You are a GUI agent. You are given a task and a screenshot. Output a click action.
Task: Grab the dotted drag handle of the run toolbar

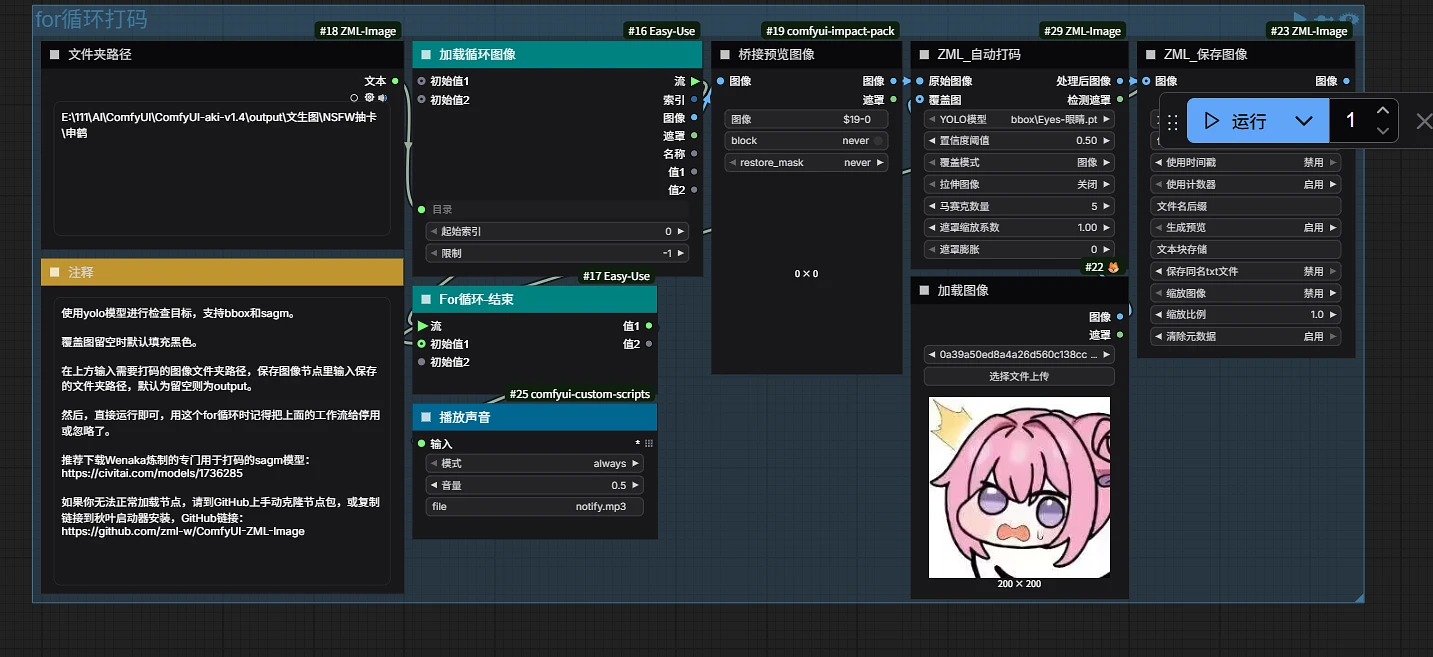[x=1173, y=121]
